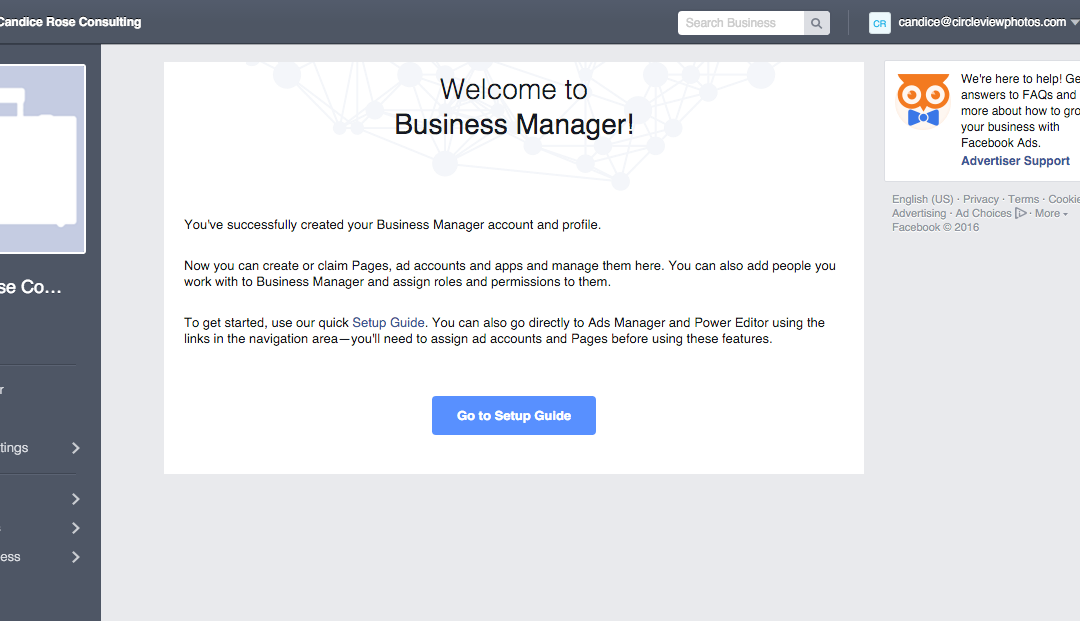Expand the Settings sidebar chevron
This screenshot has height=621, width=1080.
75,448
